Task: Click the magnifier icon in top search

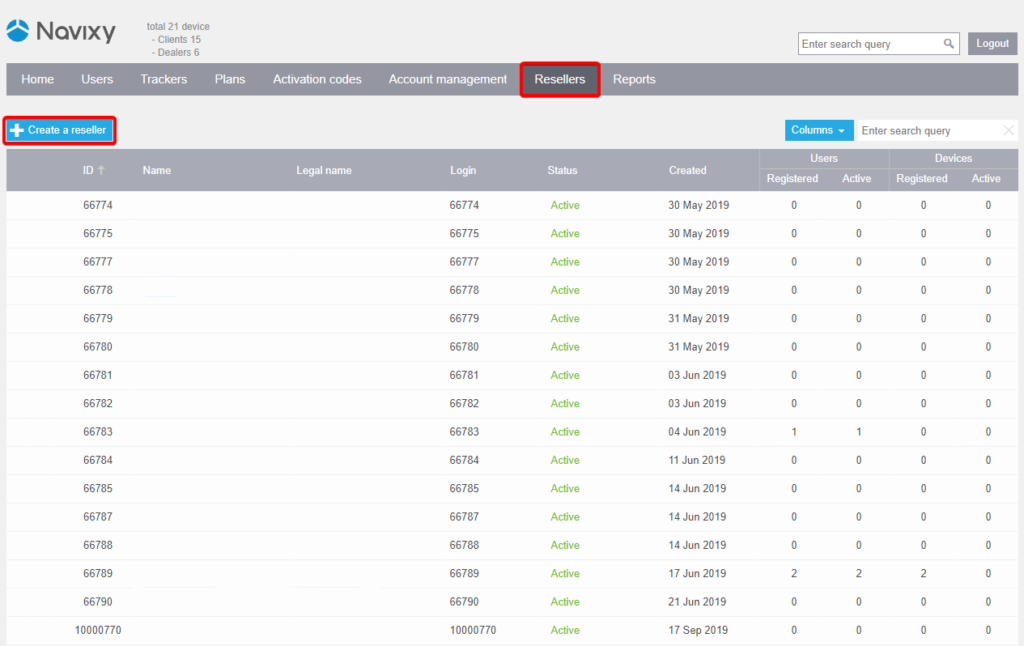Action: click(x=948, y=44)
